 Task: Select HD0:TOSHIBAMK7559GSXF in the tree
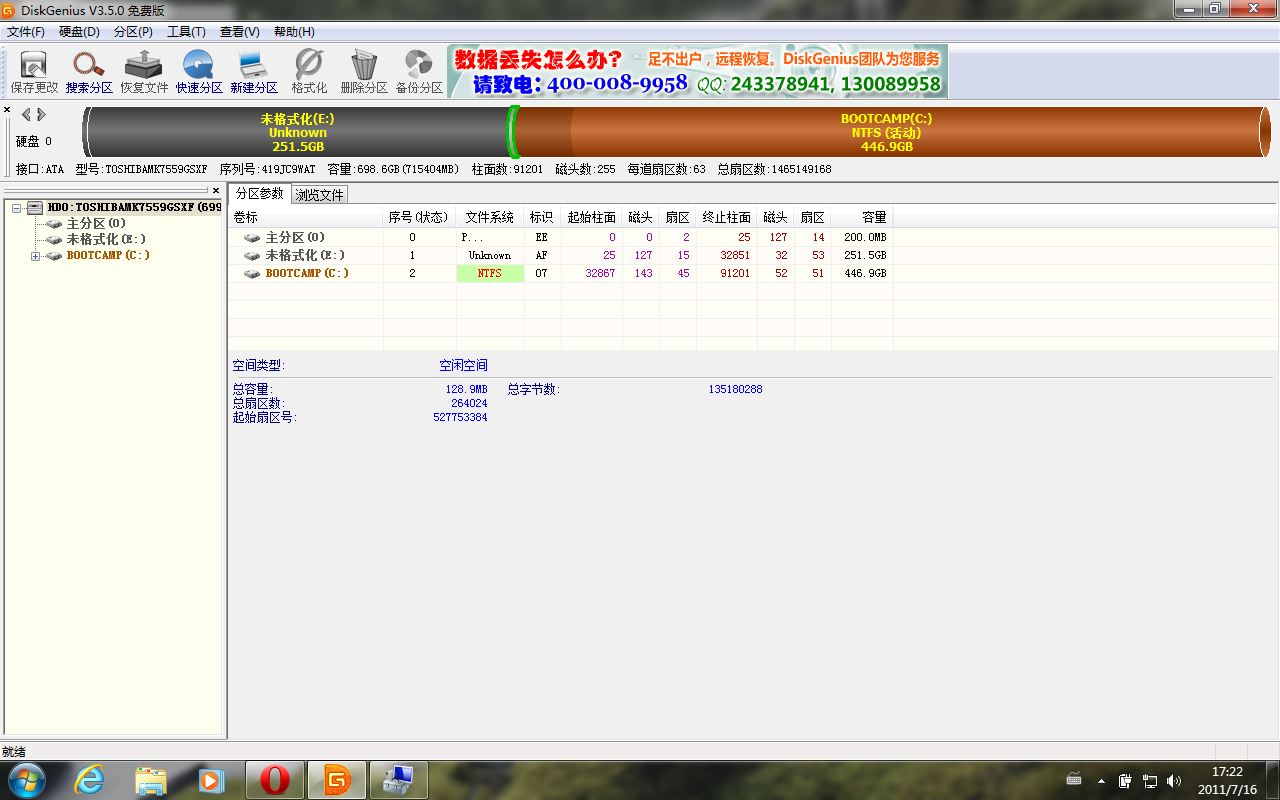point(134,207)
